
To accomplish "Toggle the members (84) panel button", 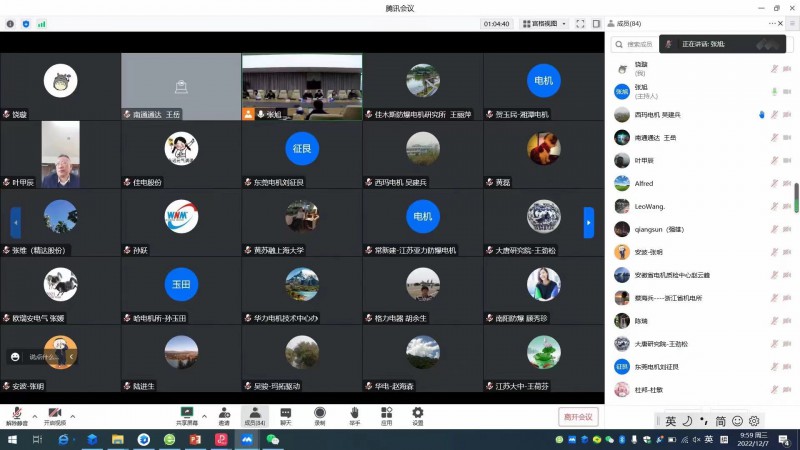I will (255, 416).
